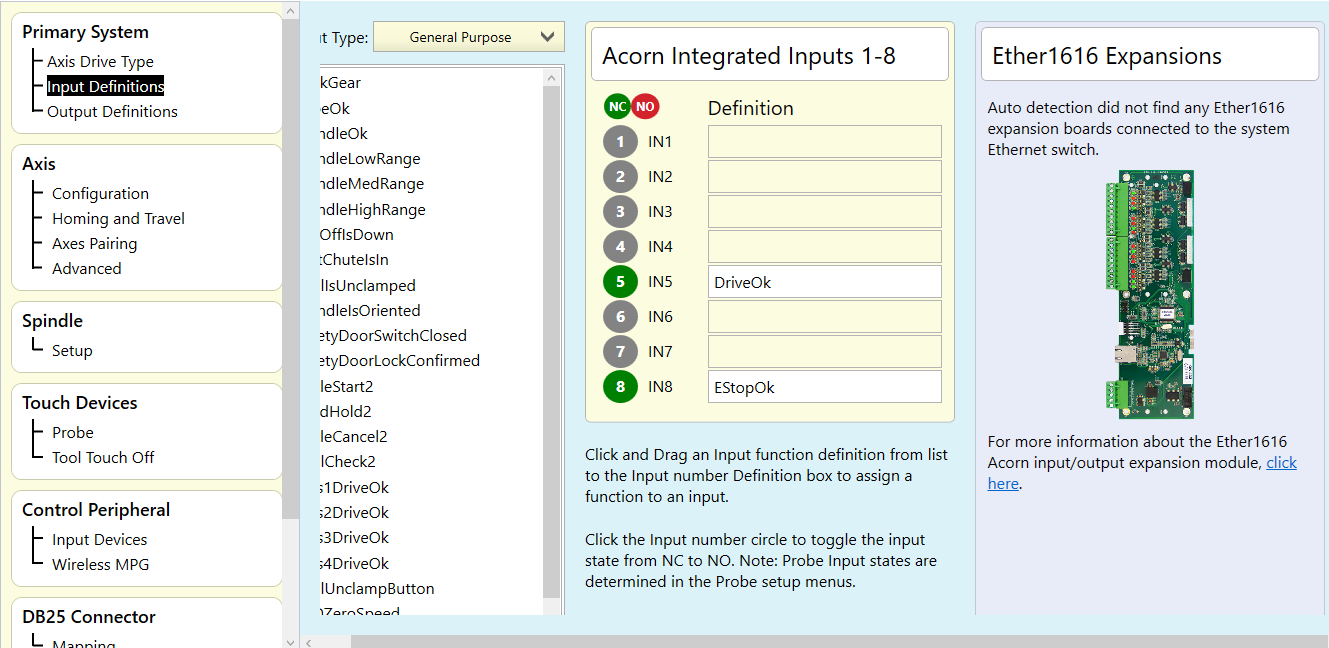Image resolution: width=1329 pixels, height=648 pixels.
Task: Select list entry ending in 'ndleLowRange'
Action: tap(368, 159)
